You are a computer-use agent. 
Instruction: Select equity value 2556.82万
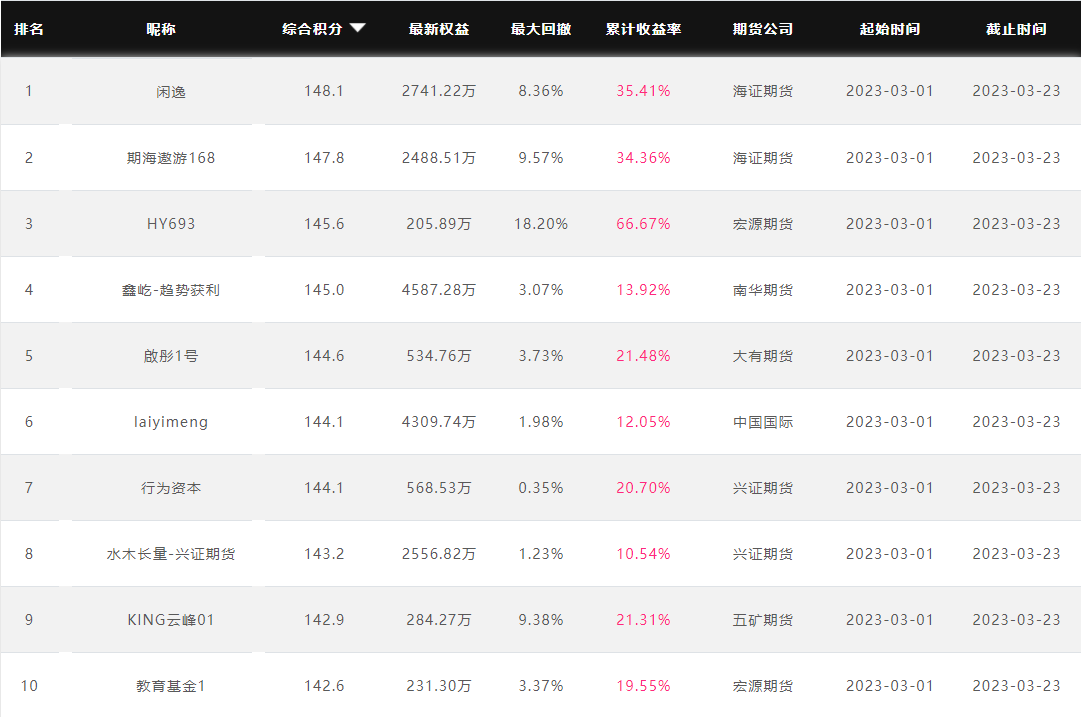tap(438, 554)
